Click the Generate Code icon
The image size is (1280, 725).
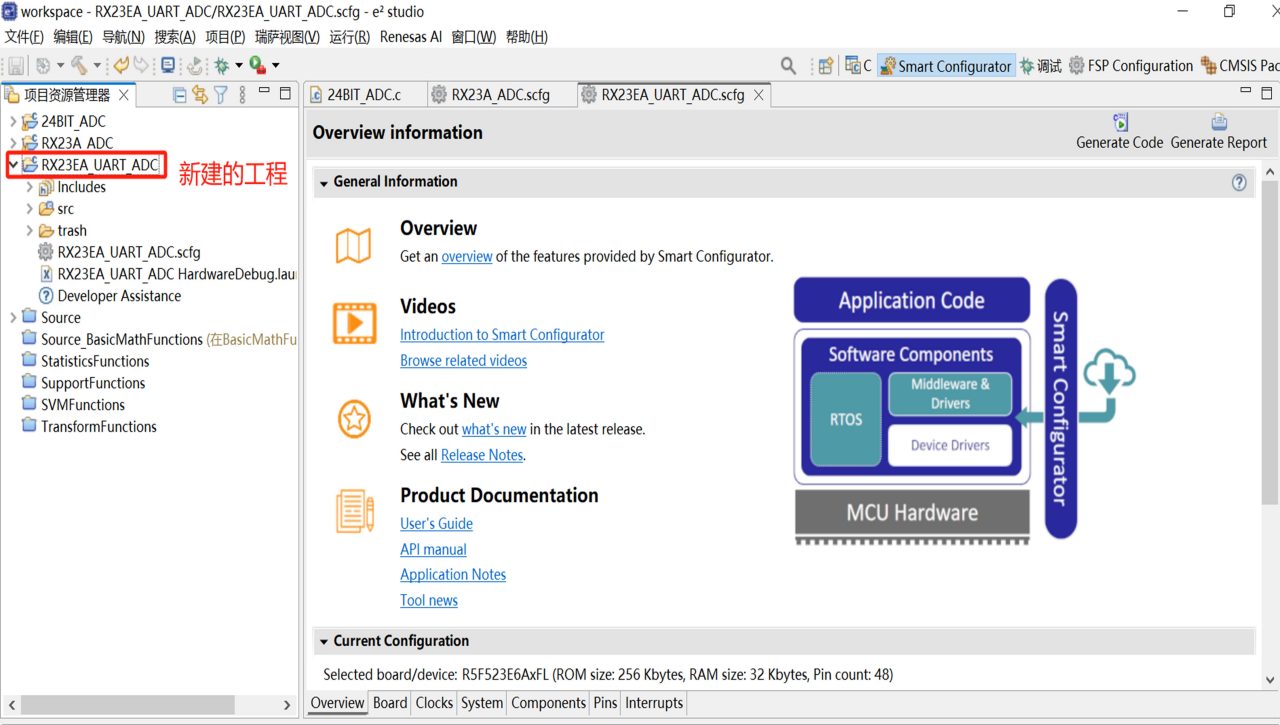(1120, 123)
